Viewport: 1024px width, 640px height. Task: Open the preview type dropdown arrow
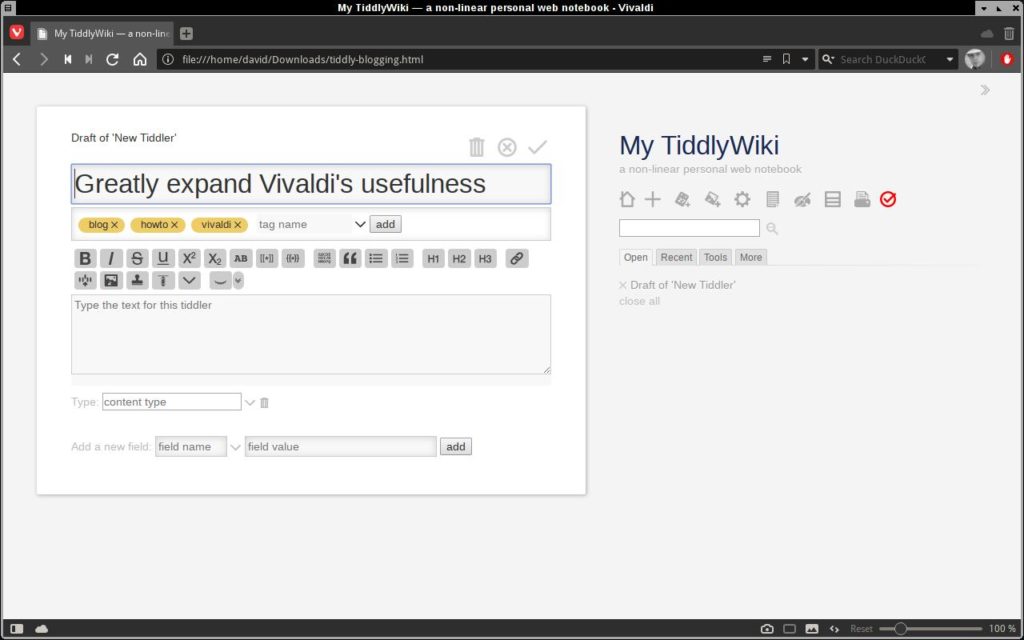click(238, 281)
